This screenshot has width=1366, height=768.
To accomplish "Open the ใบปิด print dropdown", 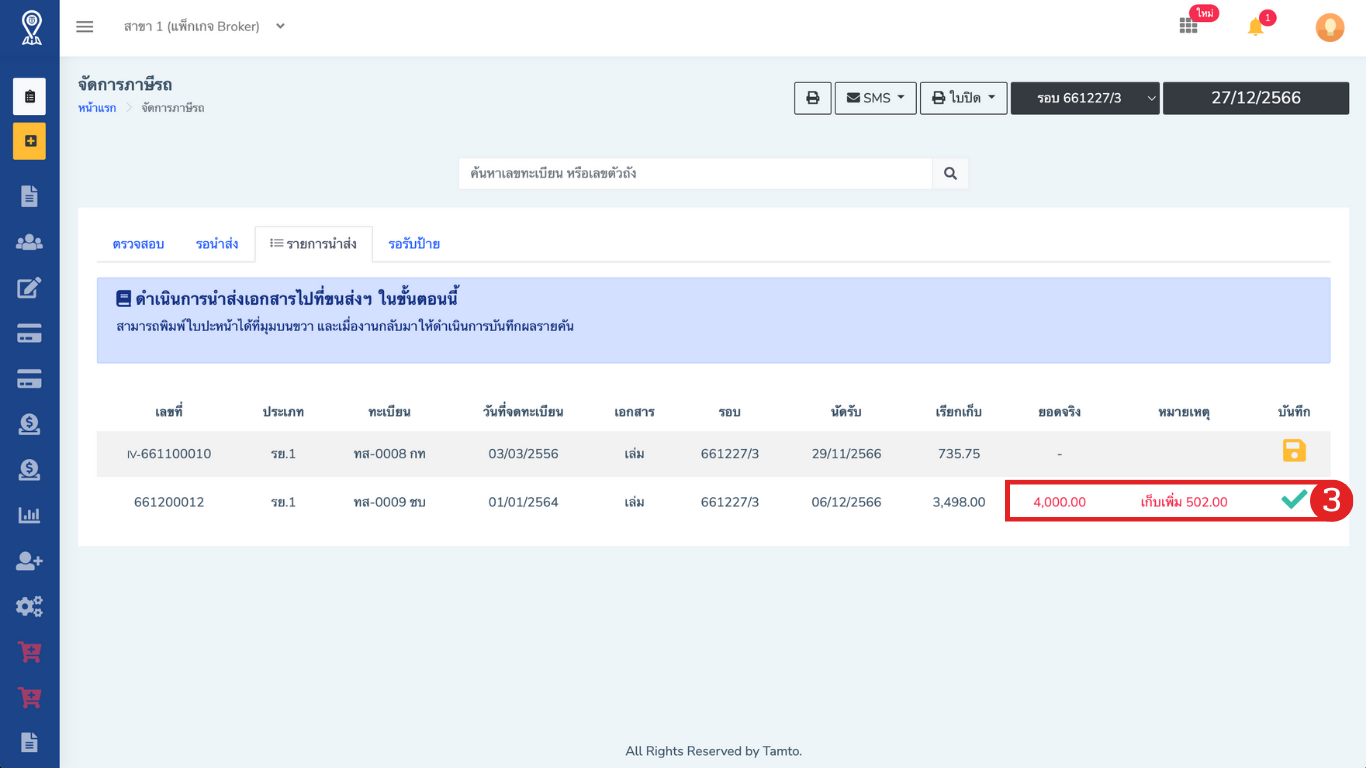I will (964, 98).
